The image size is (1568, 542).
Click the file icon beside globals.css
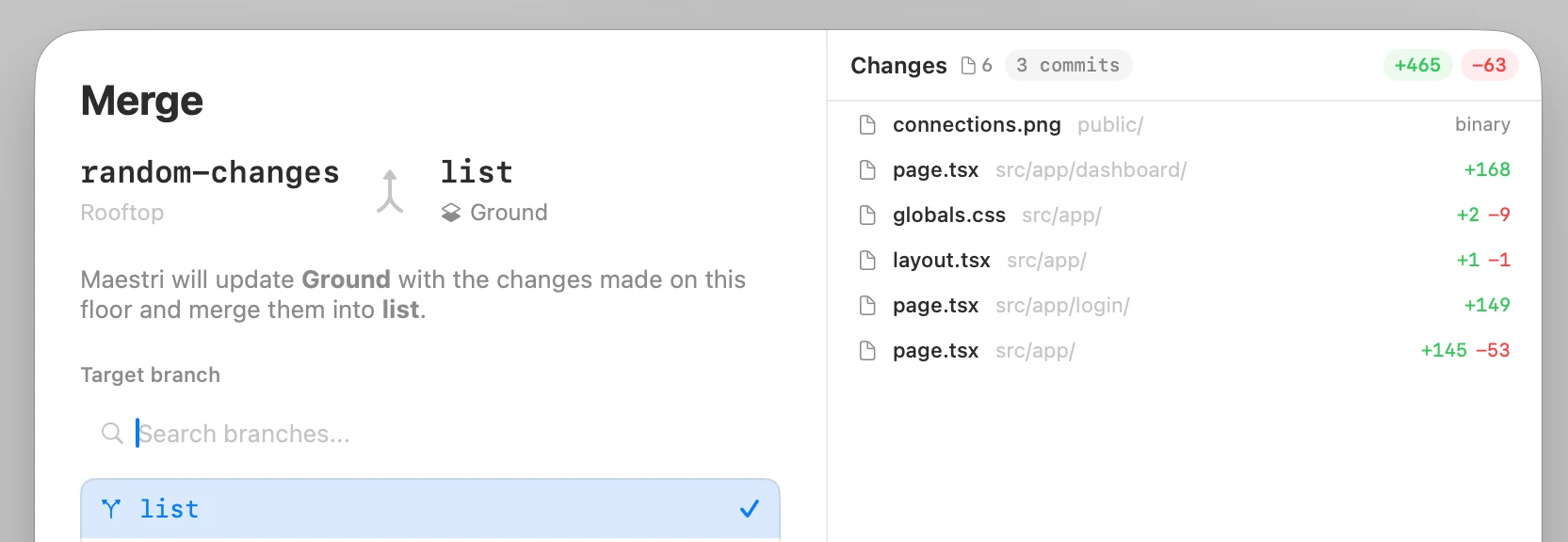(x=867, y=215)
